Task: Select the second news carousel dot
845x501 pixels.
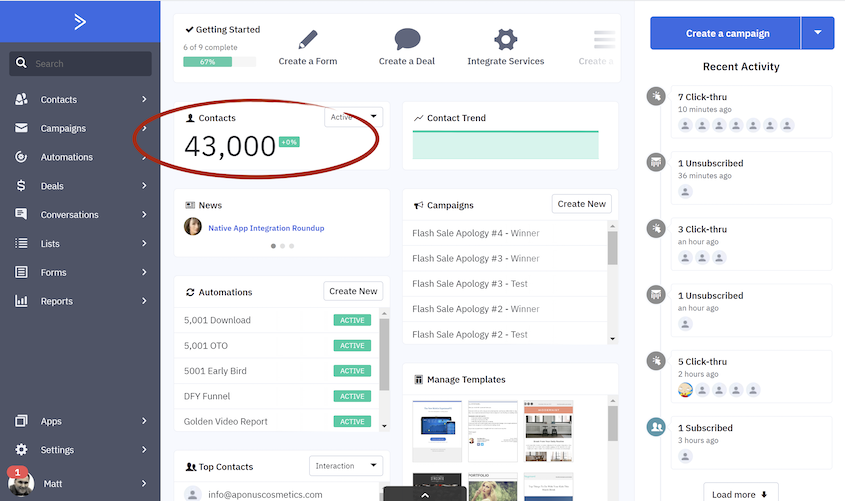Action: (282, 246)
